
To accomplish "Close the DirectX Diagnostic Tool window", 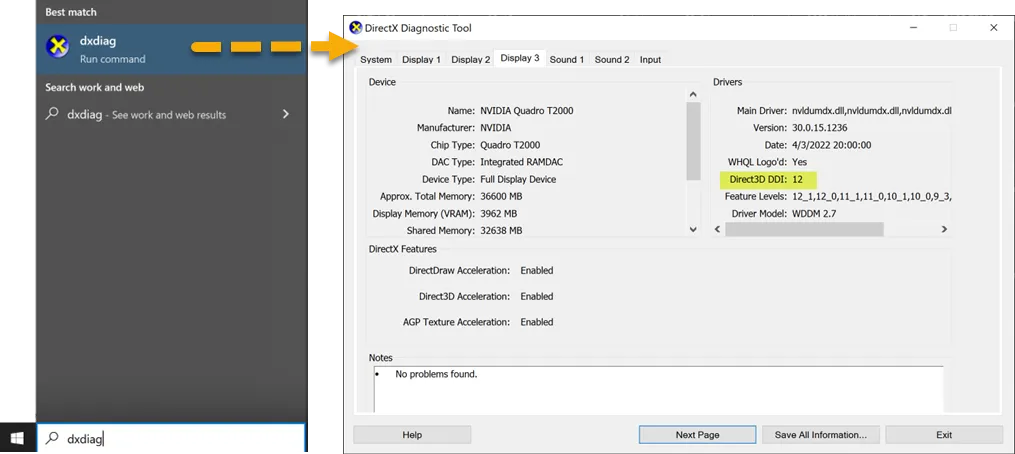I will pos(994,28).
